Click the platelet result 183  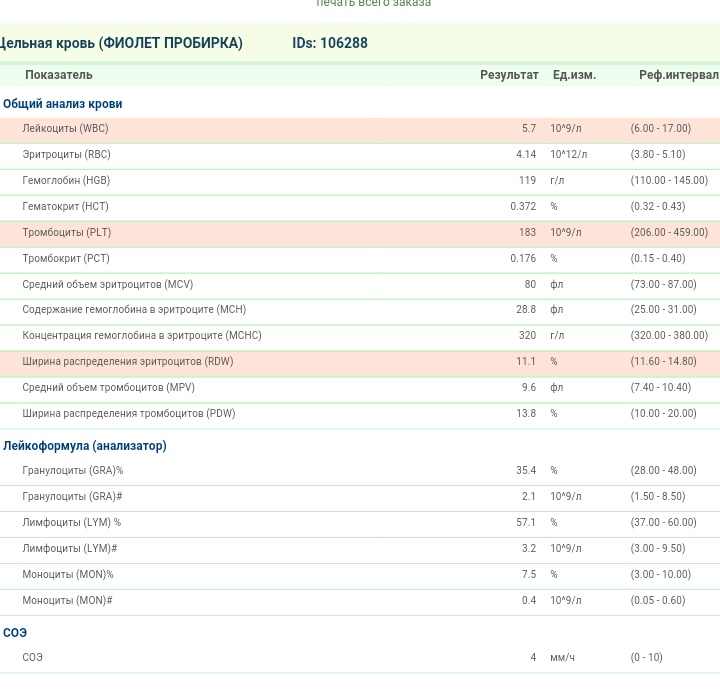pyautogui.click(x=527, y=232)
